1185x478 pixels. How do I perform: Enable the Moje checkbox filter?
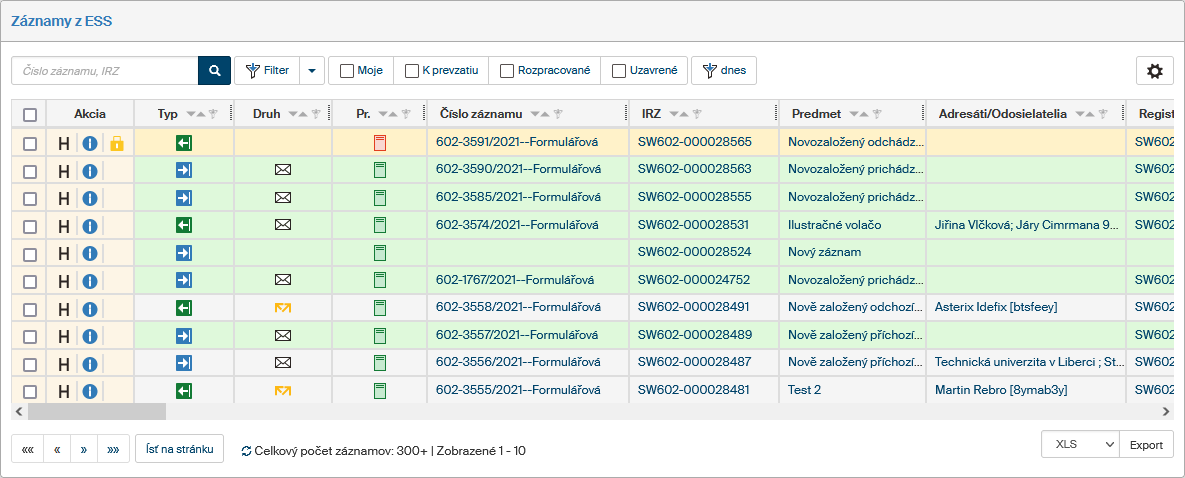click(347, 71)
